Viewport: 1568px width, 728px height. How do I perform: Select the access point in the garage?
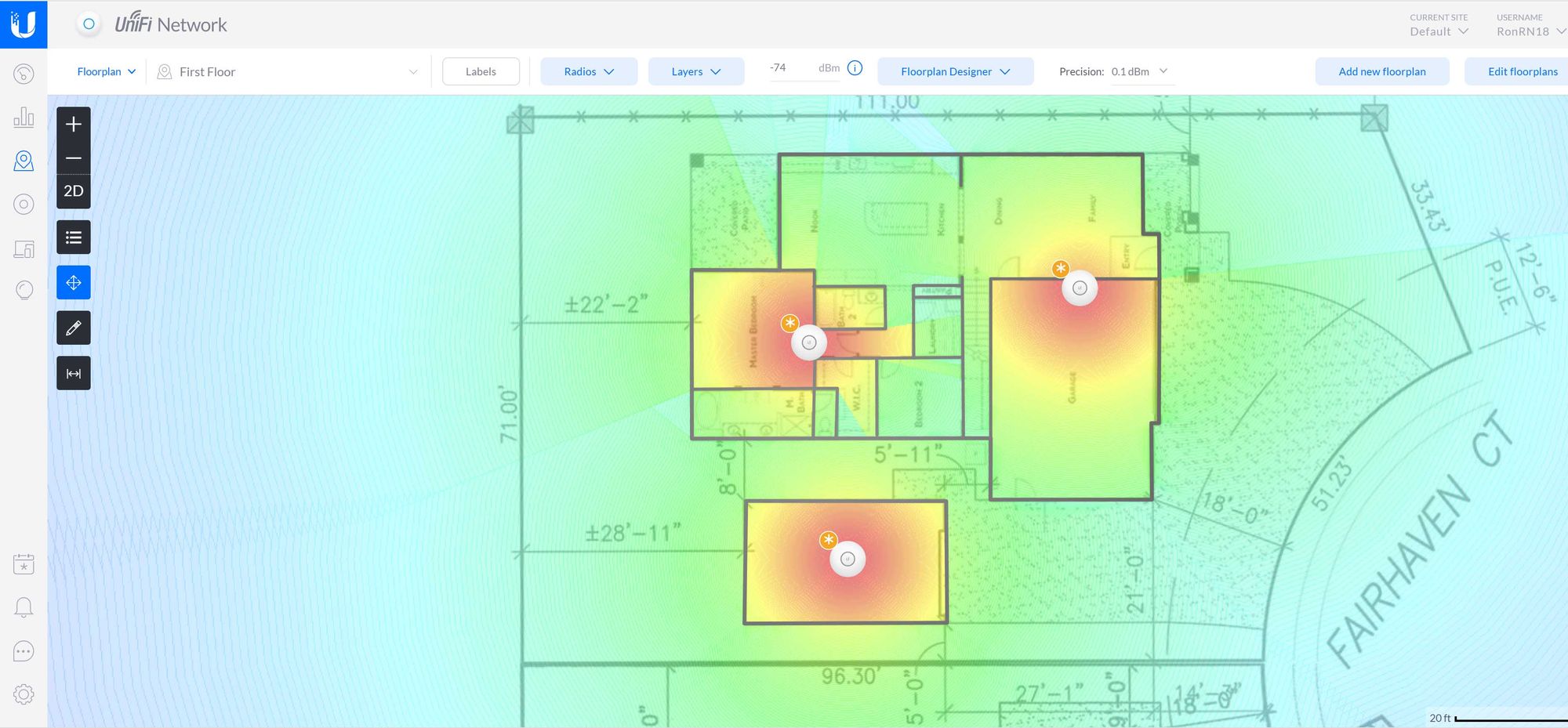click(x=1080, y=288)
